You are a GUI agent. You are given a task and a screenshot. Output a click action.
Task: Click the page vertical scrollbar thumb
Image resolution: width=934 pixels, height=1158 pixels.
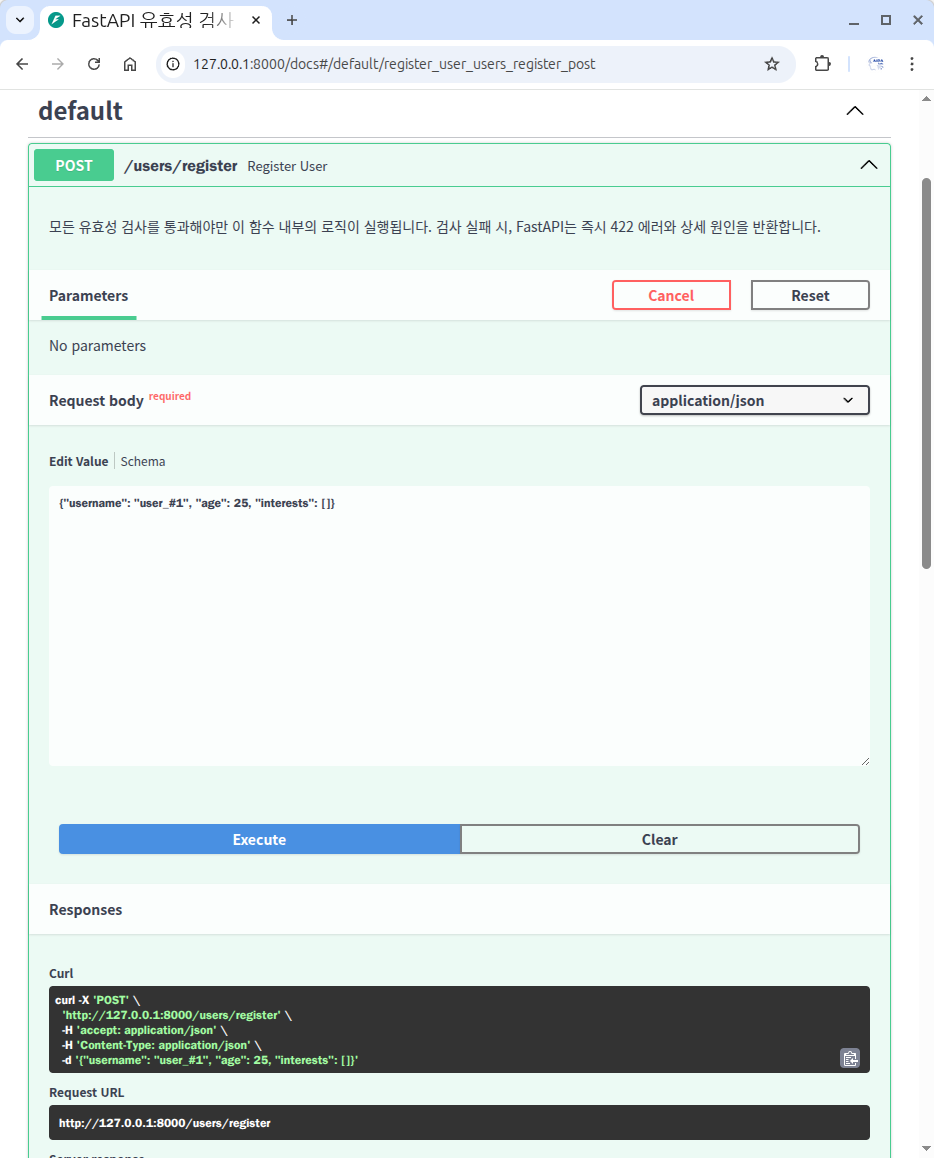click(926, 373)
